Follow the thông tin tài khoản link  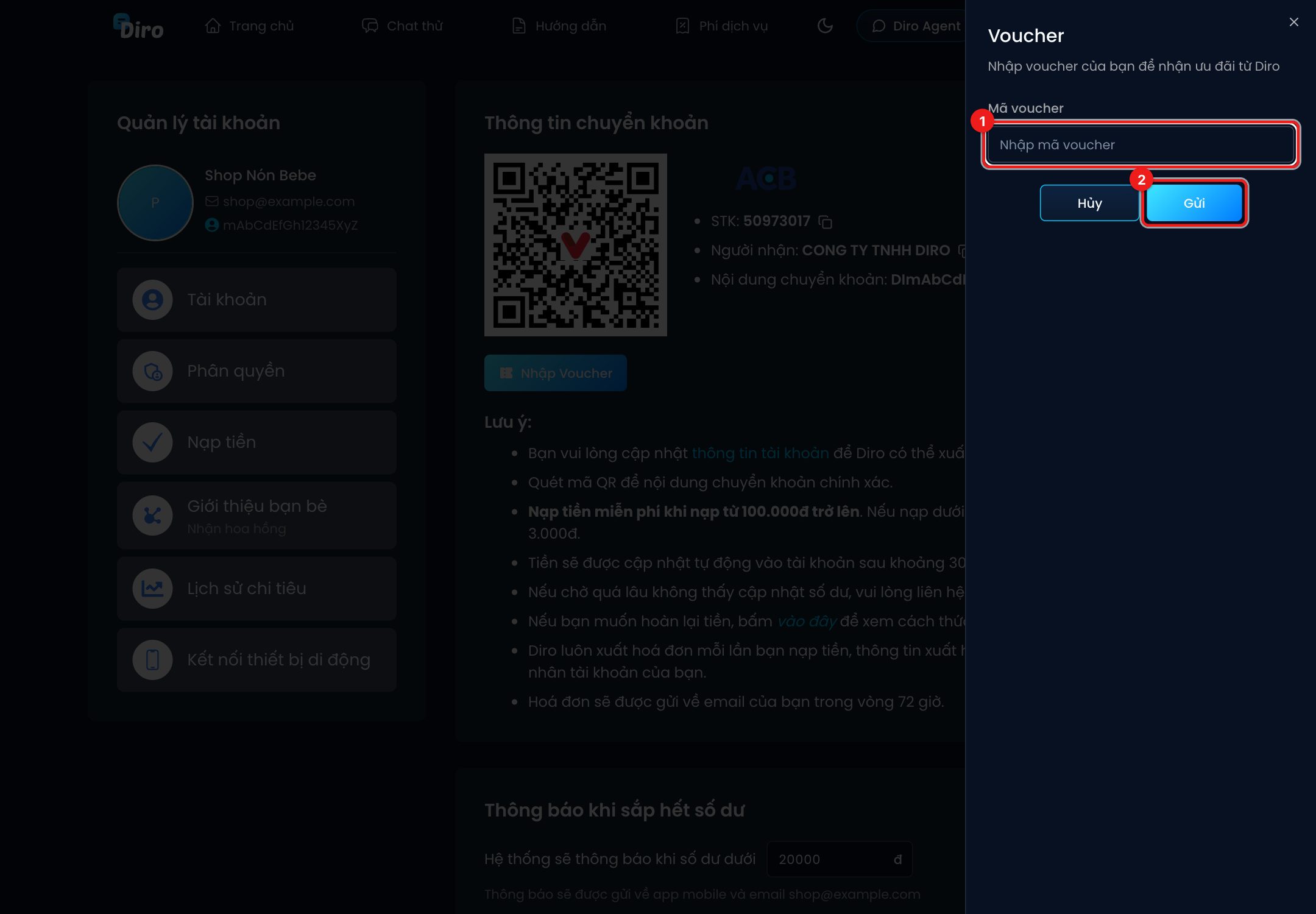click(760, 453)
